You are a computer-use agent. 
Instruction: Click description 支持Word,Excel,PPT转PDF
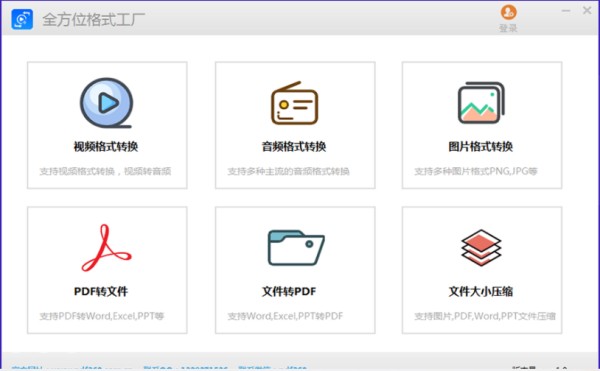(285, 316)
